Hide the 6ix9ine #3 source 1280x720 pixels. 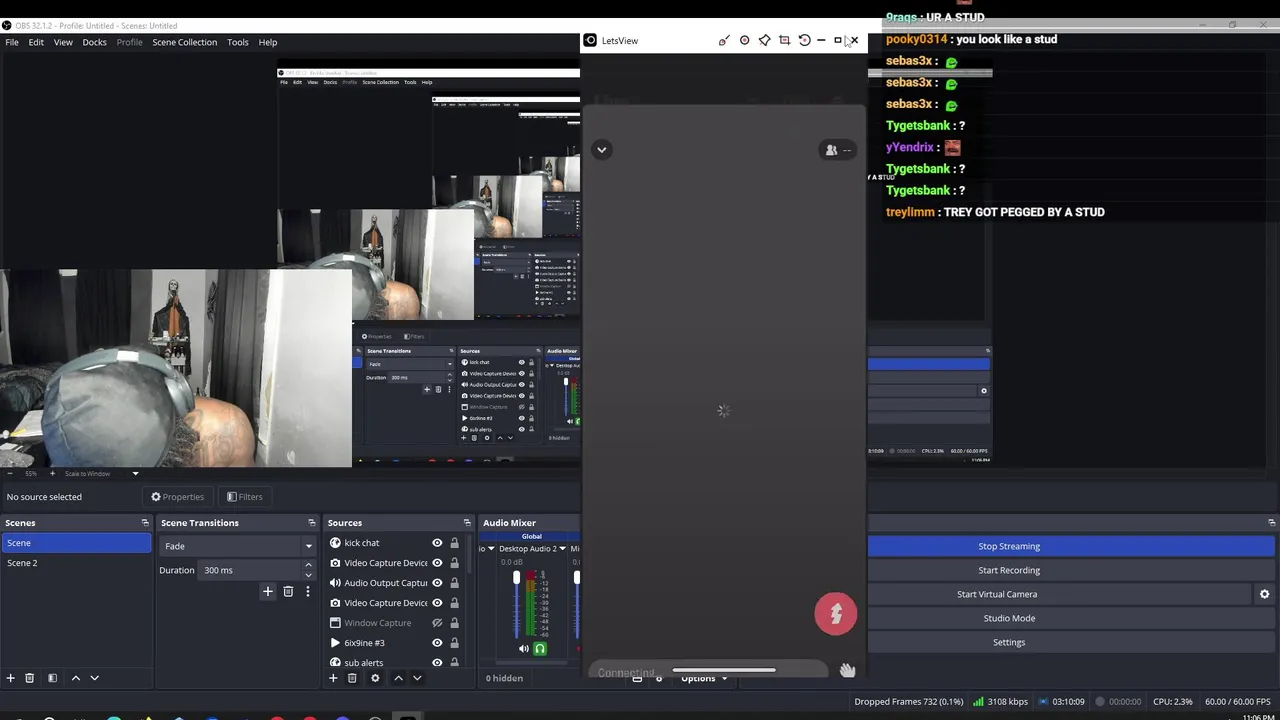click(x=437, y=643)
